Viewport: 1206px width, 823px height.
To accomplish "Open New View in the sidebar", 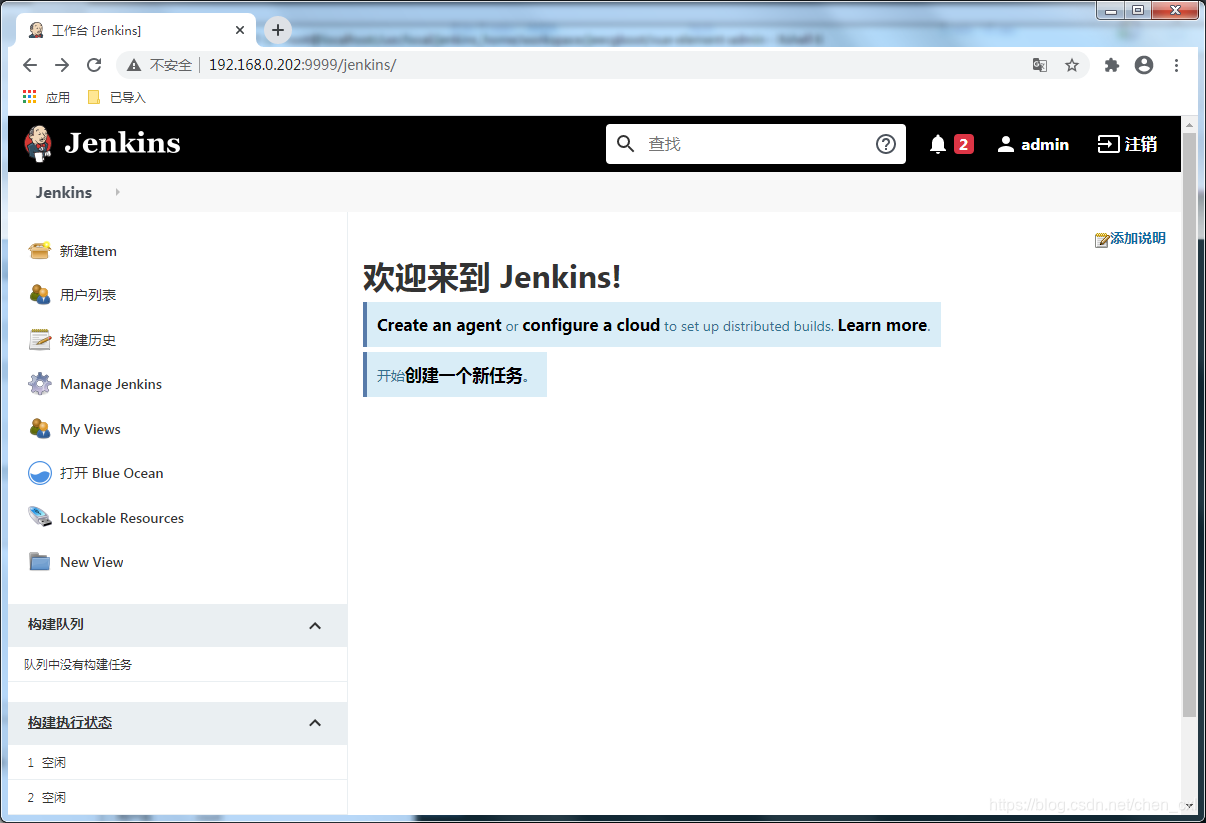I will 92,562.
